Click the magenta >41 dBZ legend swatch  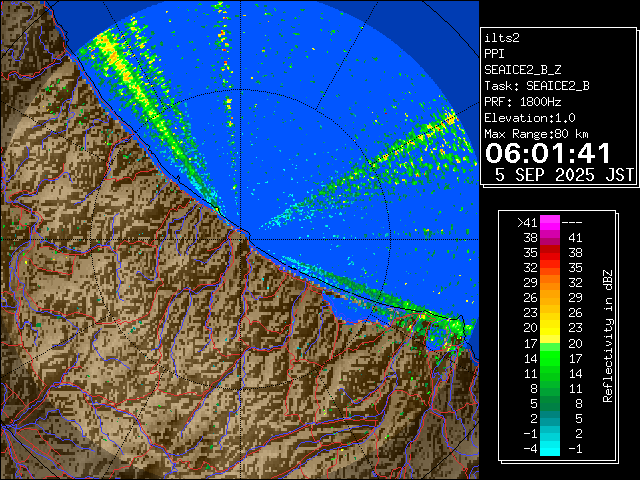tap(549, 224)
